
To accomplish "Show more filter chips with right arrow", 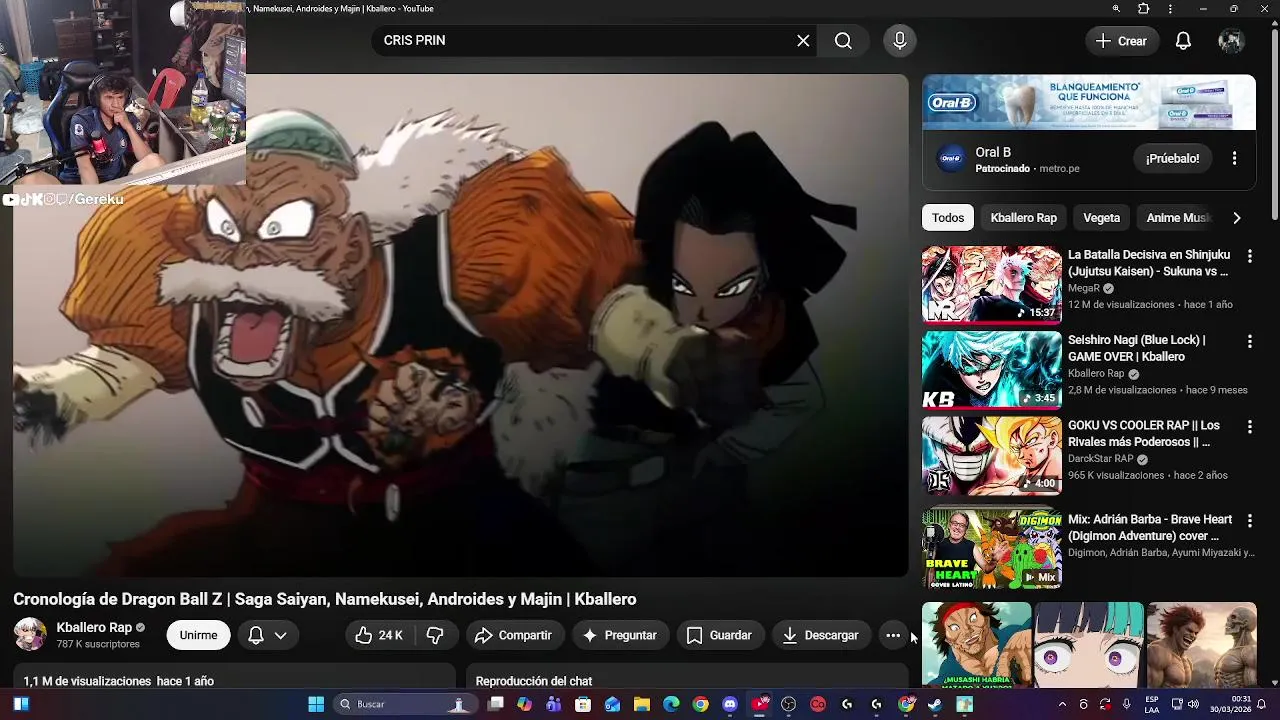I will coord(1237,218).
